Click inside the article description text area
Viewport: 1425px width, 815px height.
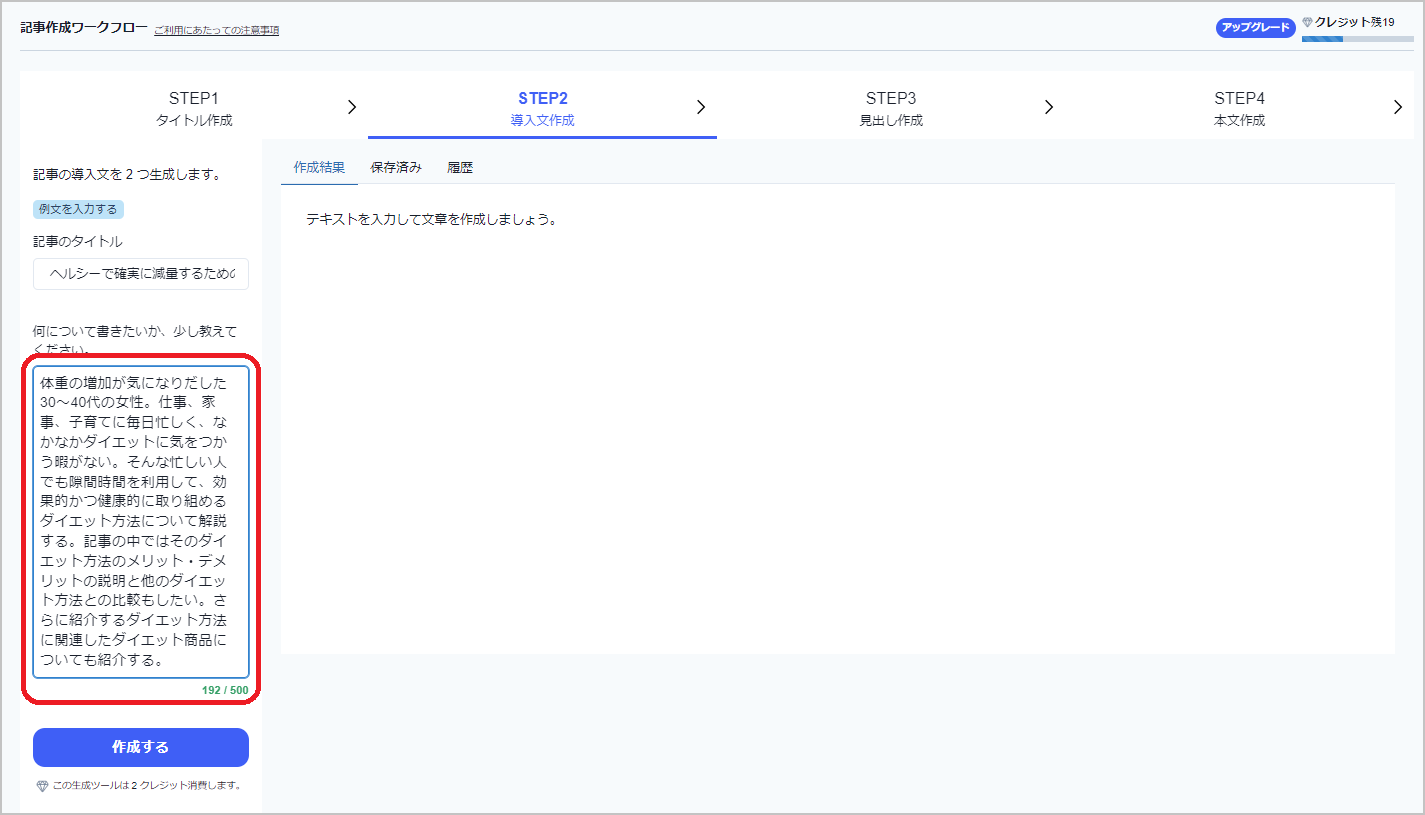(x=141, y=520)
